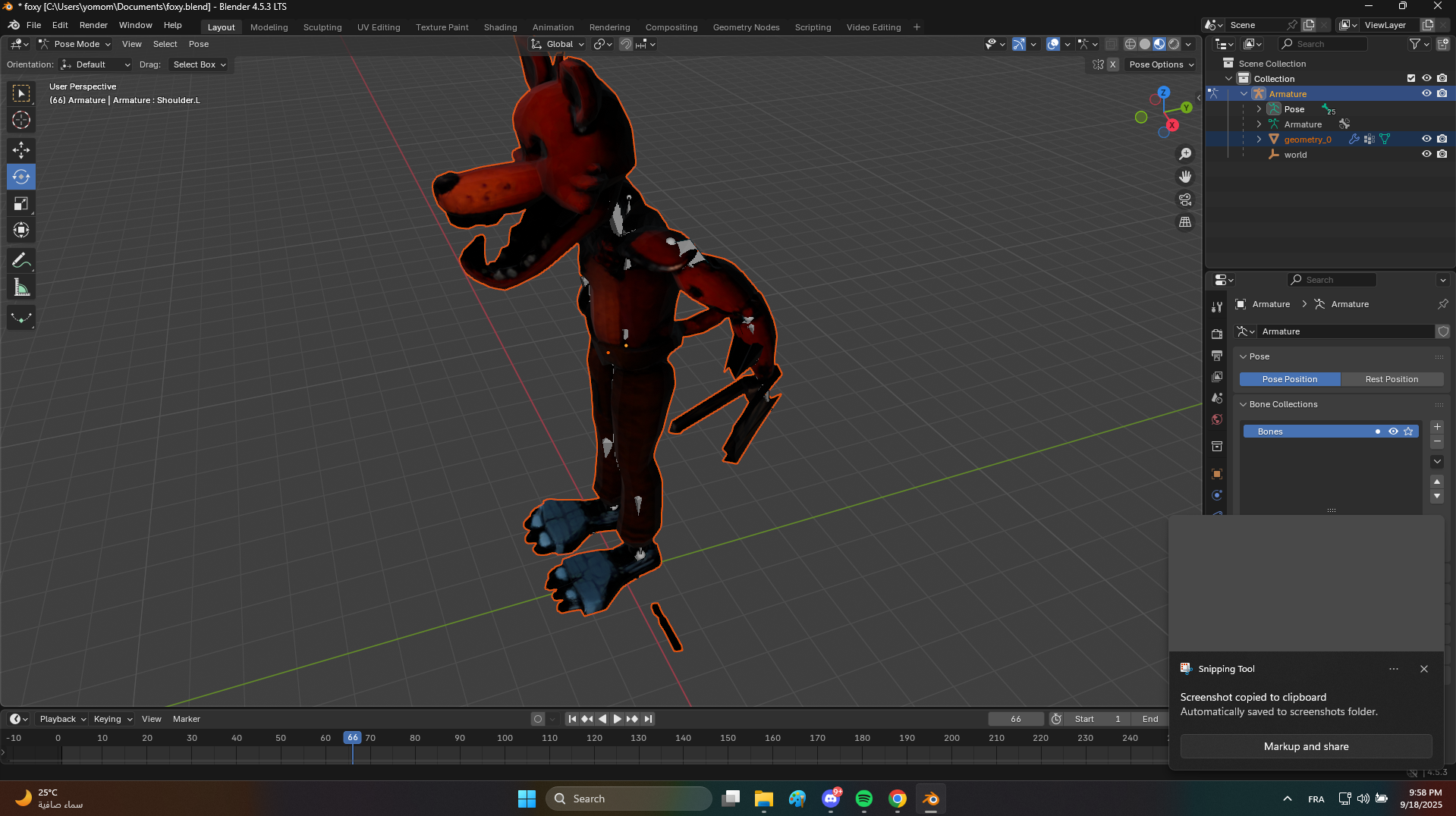The width and height of the screenshot is (1456, 816).
Task: Toggle camera view in viewport
Action: 1184,199
